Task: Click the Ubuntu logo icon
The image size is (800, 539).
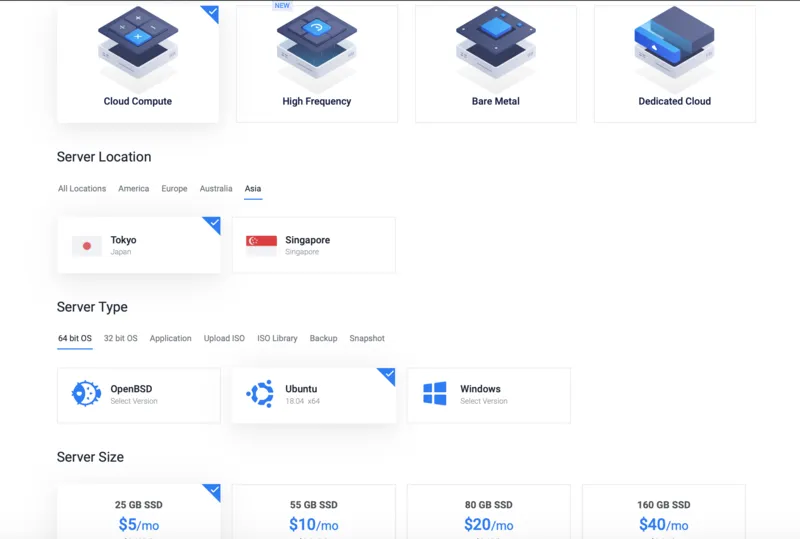Action: [x=260, y=394]
